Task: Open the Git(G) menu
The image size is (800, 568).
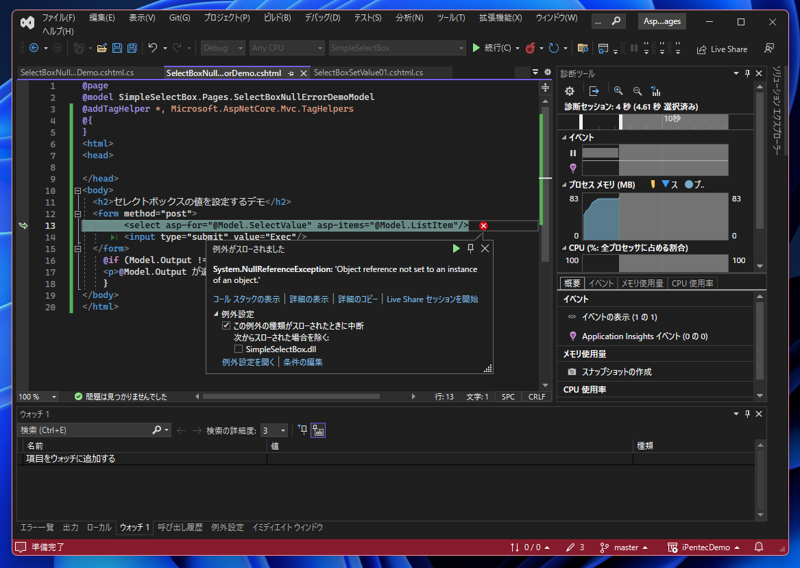Action: (x=180, y=18)
